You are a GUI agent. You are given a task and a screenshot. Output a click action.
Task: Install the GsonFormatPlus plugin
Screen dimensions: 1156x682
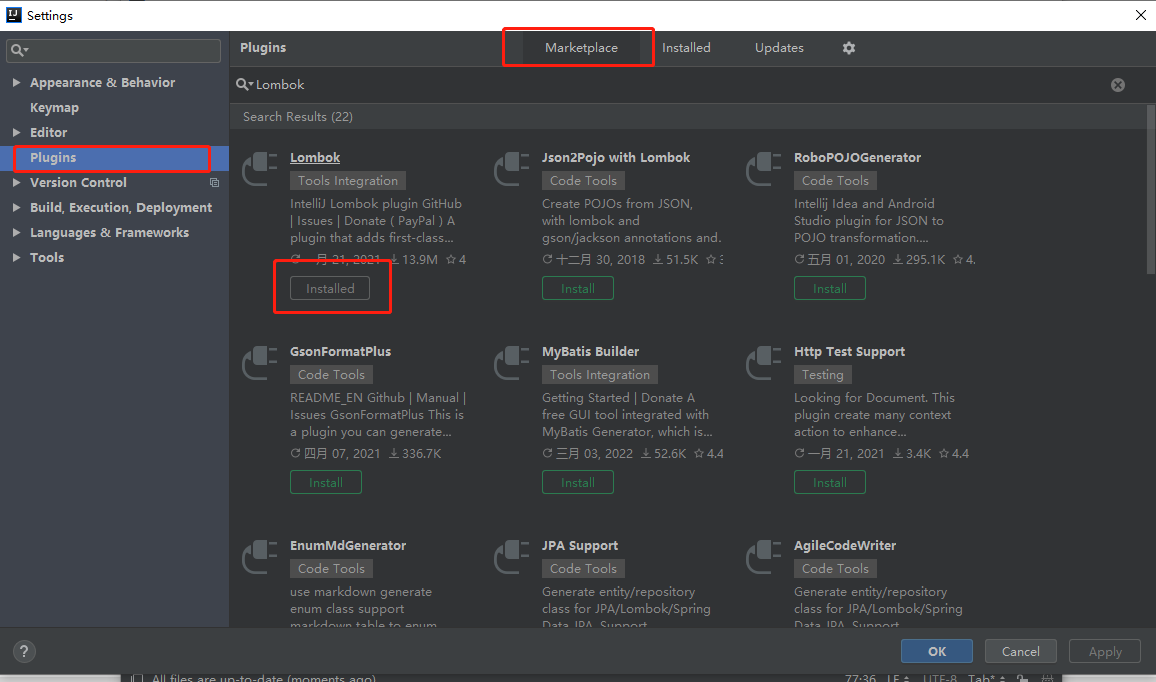click(x=326, y=482)
